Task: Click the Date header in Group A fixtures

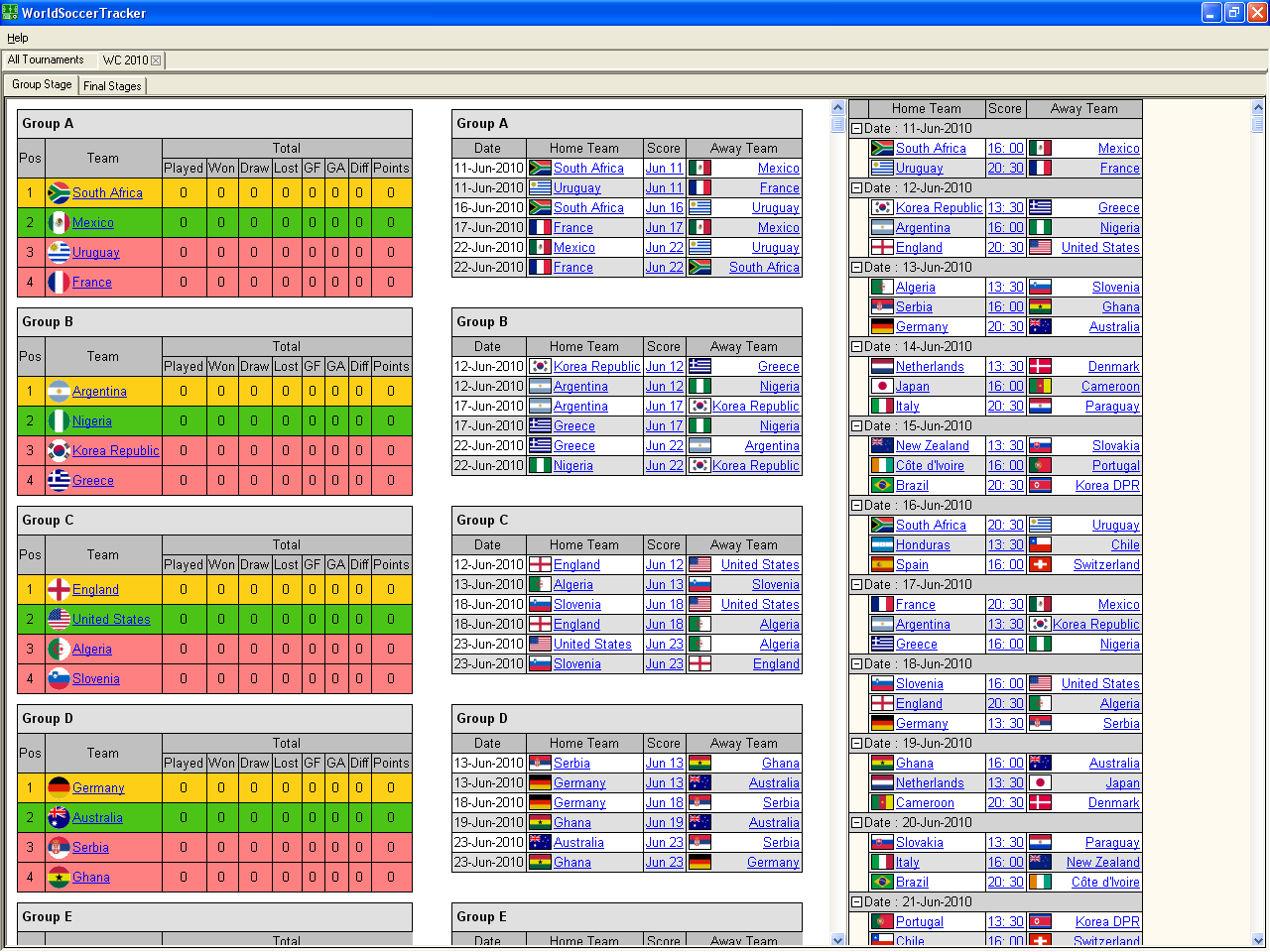Action: point(487,148)
